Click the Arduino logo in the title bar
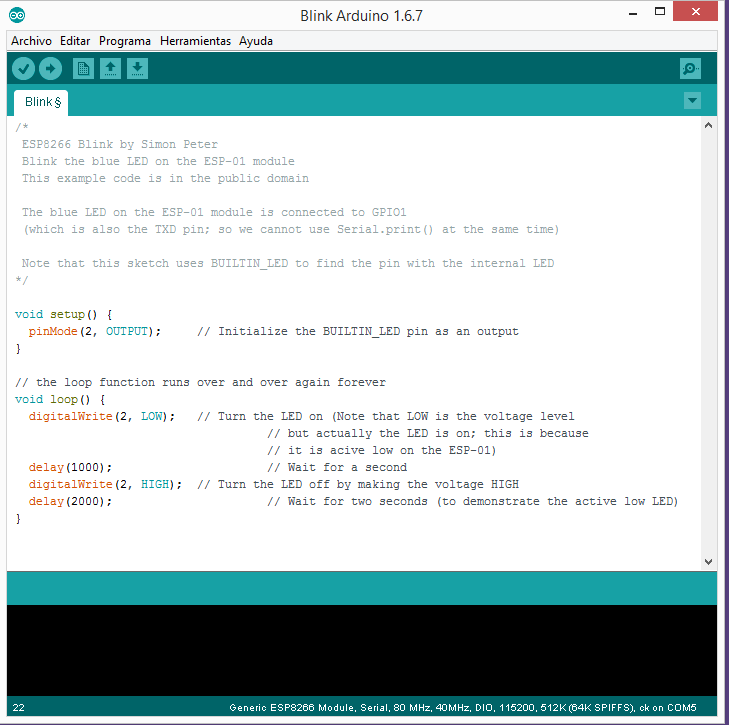This screenshot has height=725, width=729. click(17, 15)
